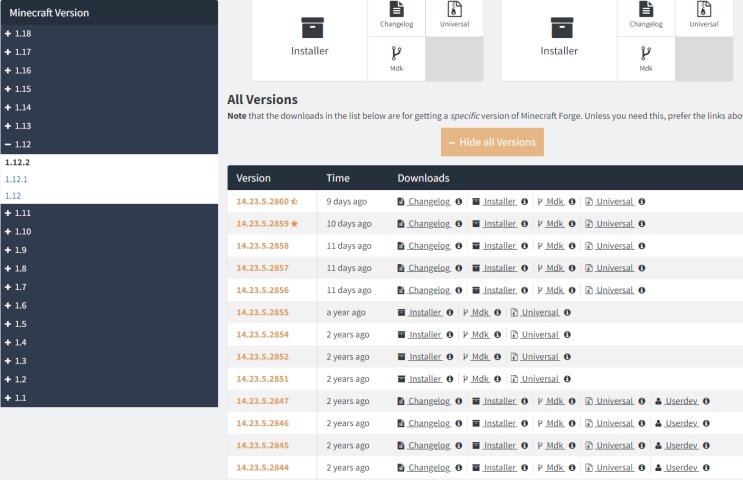Open Userdev link for version 14.23.5.2845
Screen dimensions: 743x480
[x=681, y=446]
